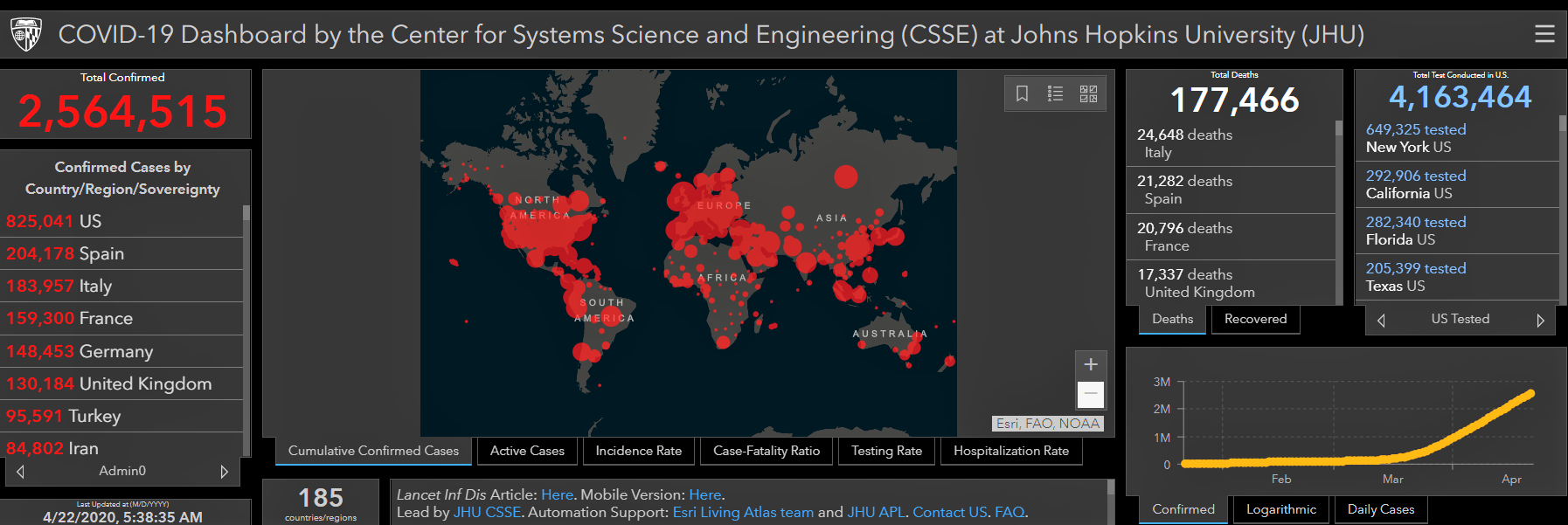Show the Case-Fatality Ratio tab
This screenshot has width=1568, height=525.
[x=767, y=451]
